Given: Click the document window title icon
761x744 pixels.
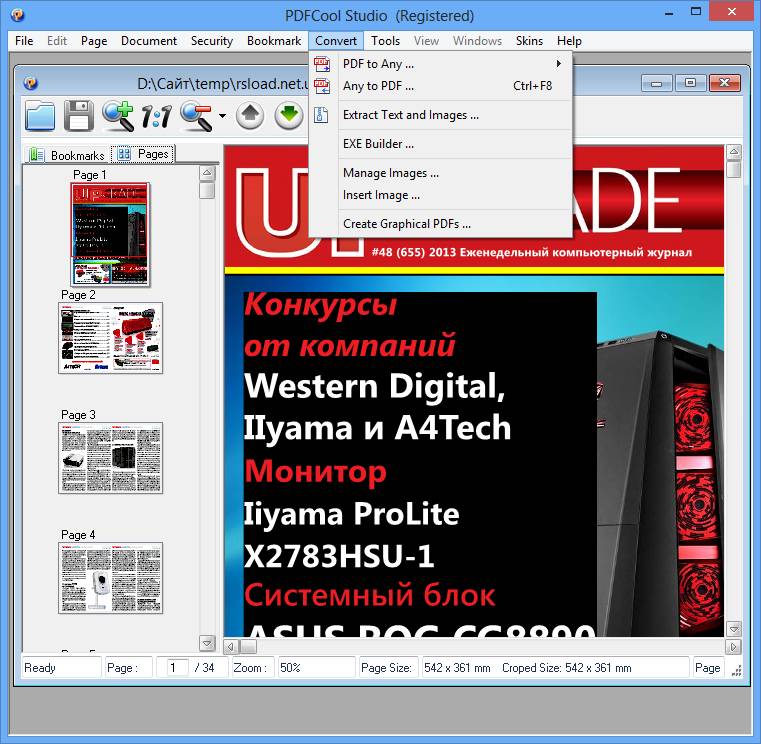Looking at the screenshot, I should pos(31,83).
